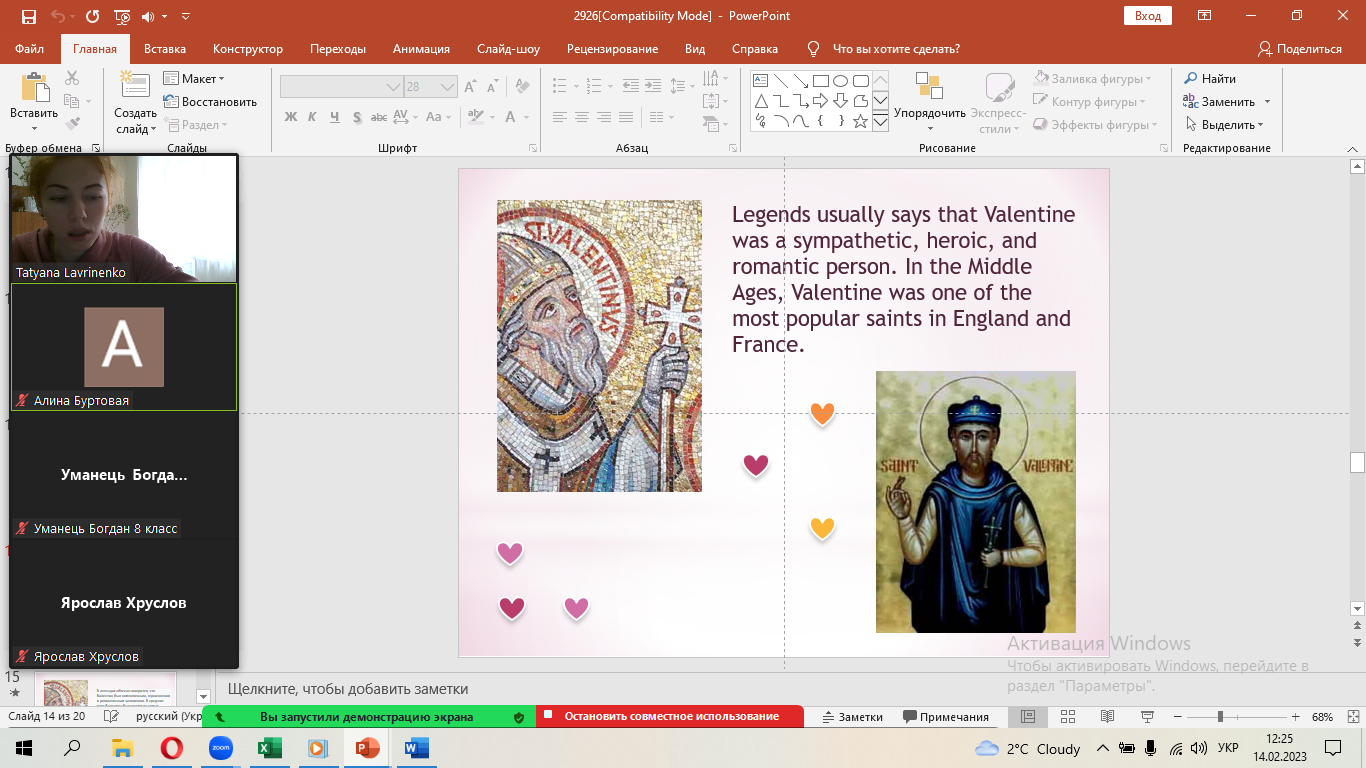1366x768 pixels.
Task: Collapse the ribbon with the chevron
Action: [x=1355, y=148]
